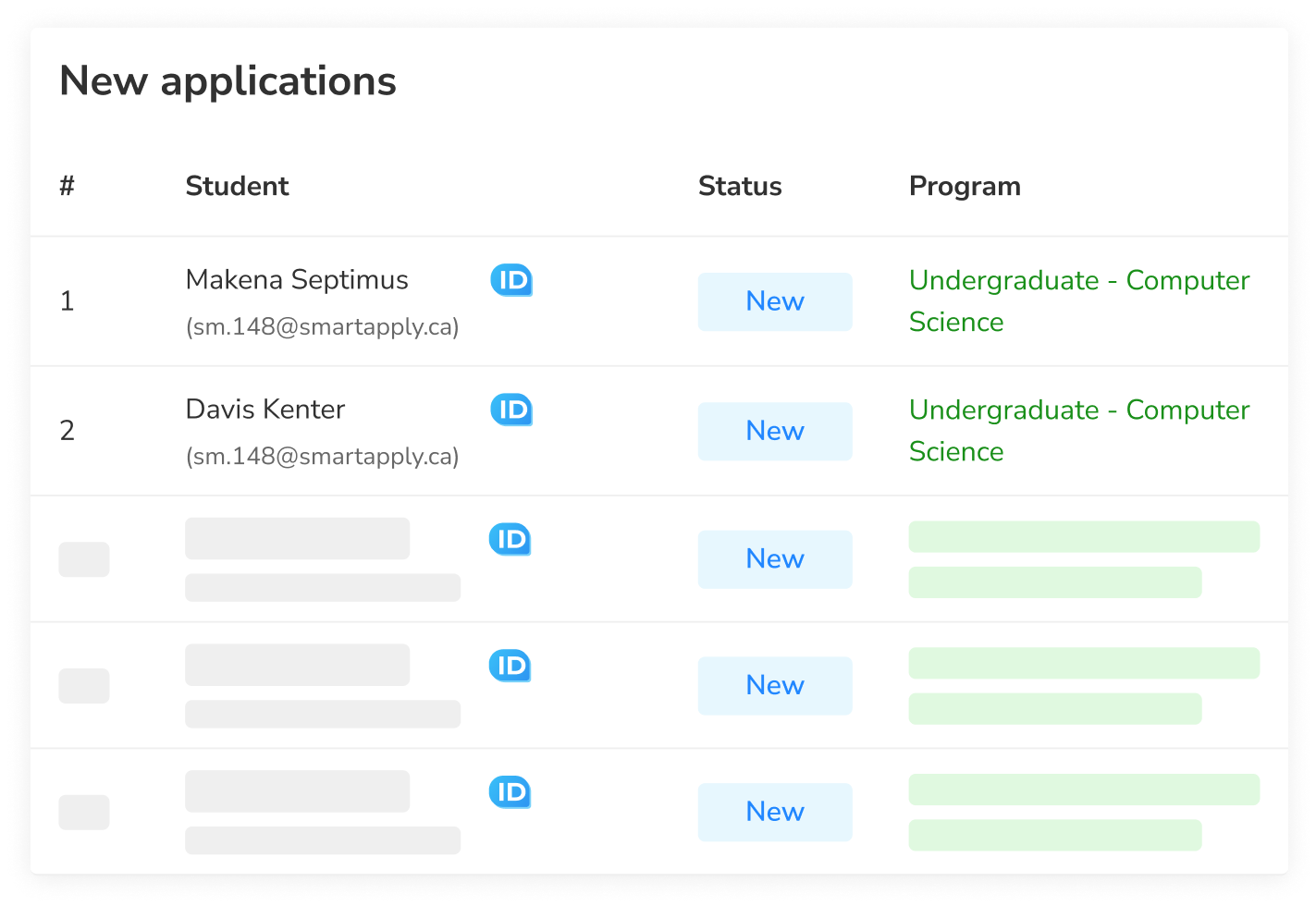Click the New status badge for Makena Septimus
1316x906 pixels.
click(x=774, y=301)
